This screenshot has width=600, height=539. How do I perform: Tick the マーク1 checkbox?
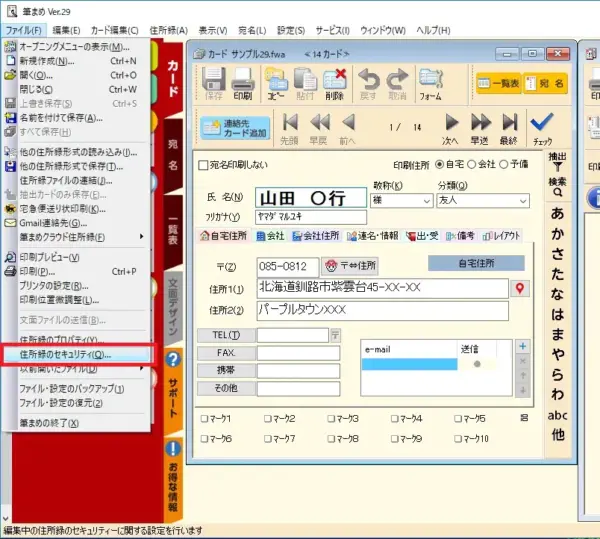[204, 418]
